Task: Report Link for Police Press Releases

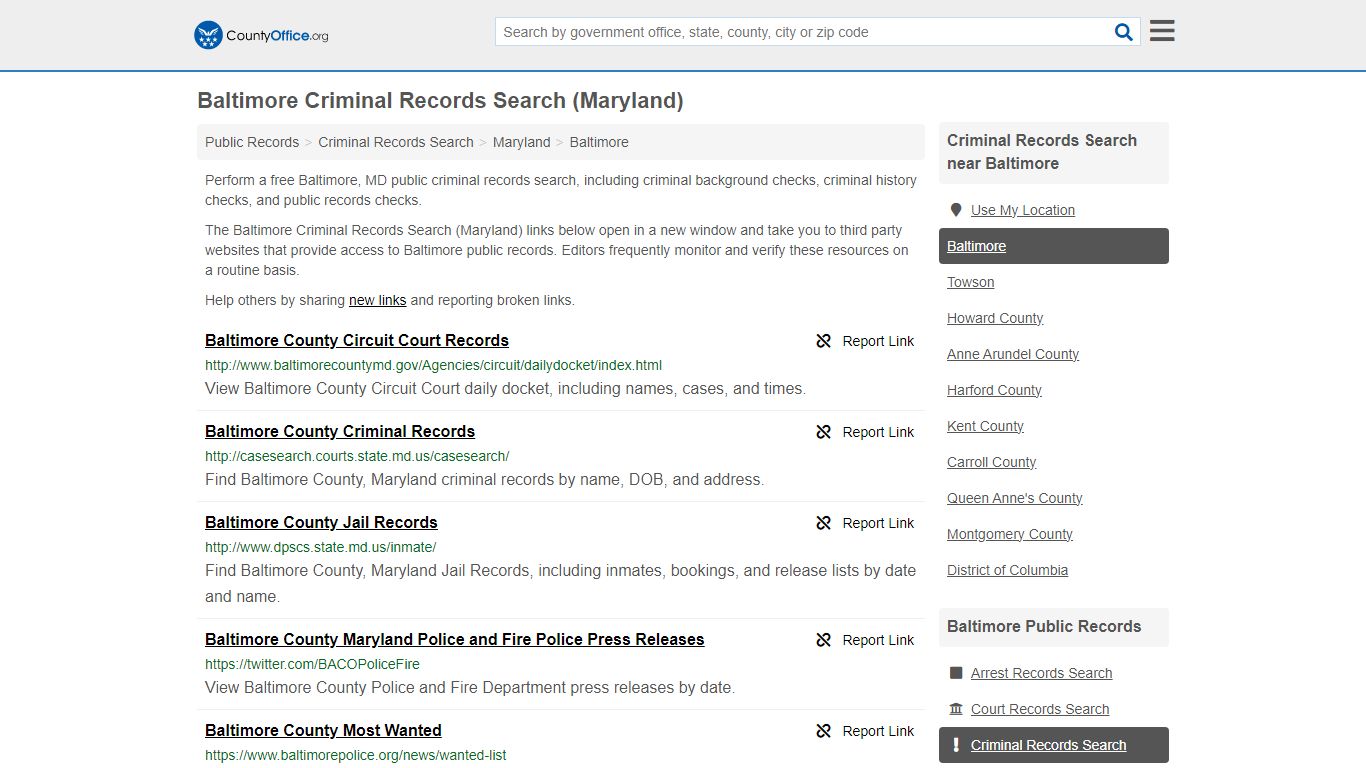Action: pos(878,640)
